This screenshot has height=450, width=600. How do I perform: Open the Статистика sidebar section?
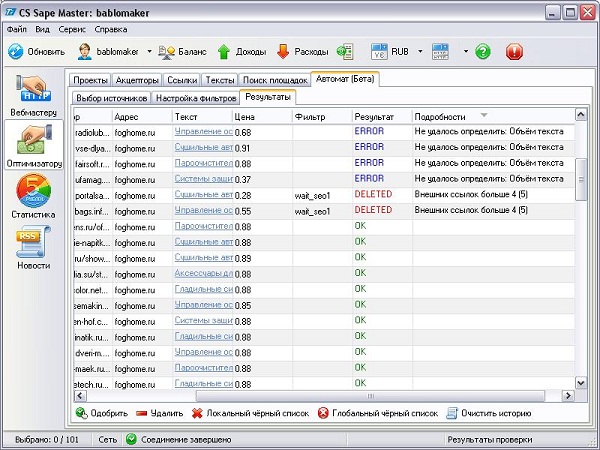[x=34, y=196]
